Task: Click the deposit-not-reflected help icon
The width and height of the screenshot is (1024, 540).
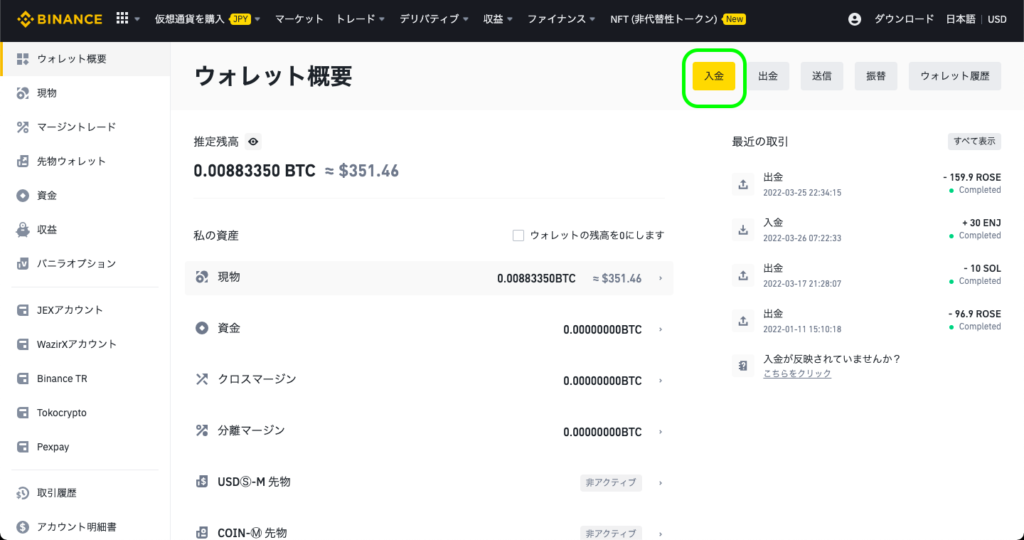Action: pyautogui.click(x=743, y=366)
